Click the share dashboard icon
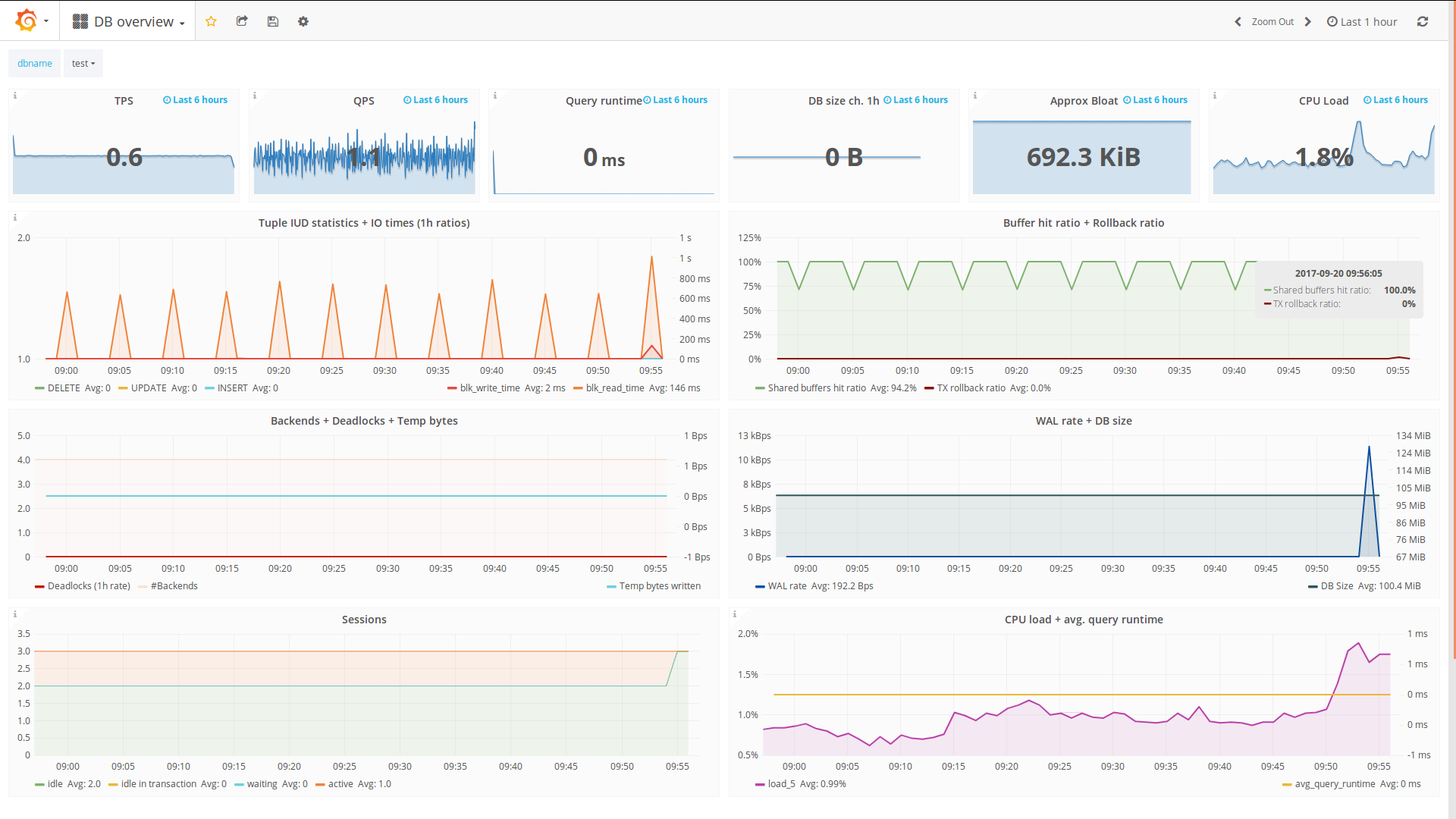1456x819 pixels. [x=242, y=21]
